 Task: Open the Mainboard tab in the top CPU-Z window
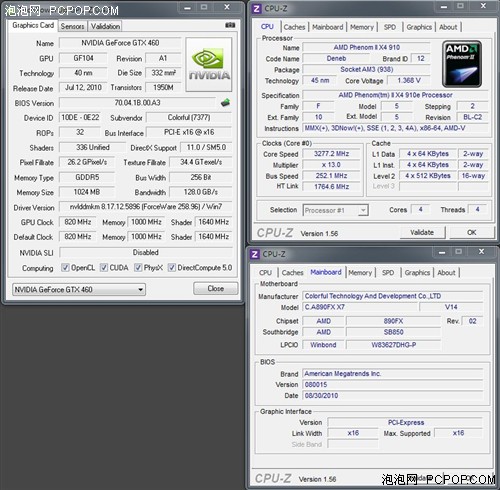tap(328, 27)
